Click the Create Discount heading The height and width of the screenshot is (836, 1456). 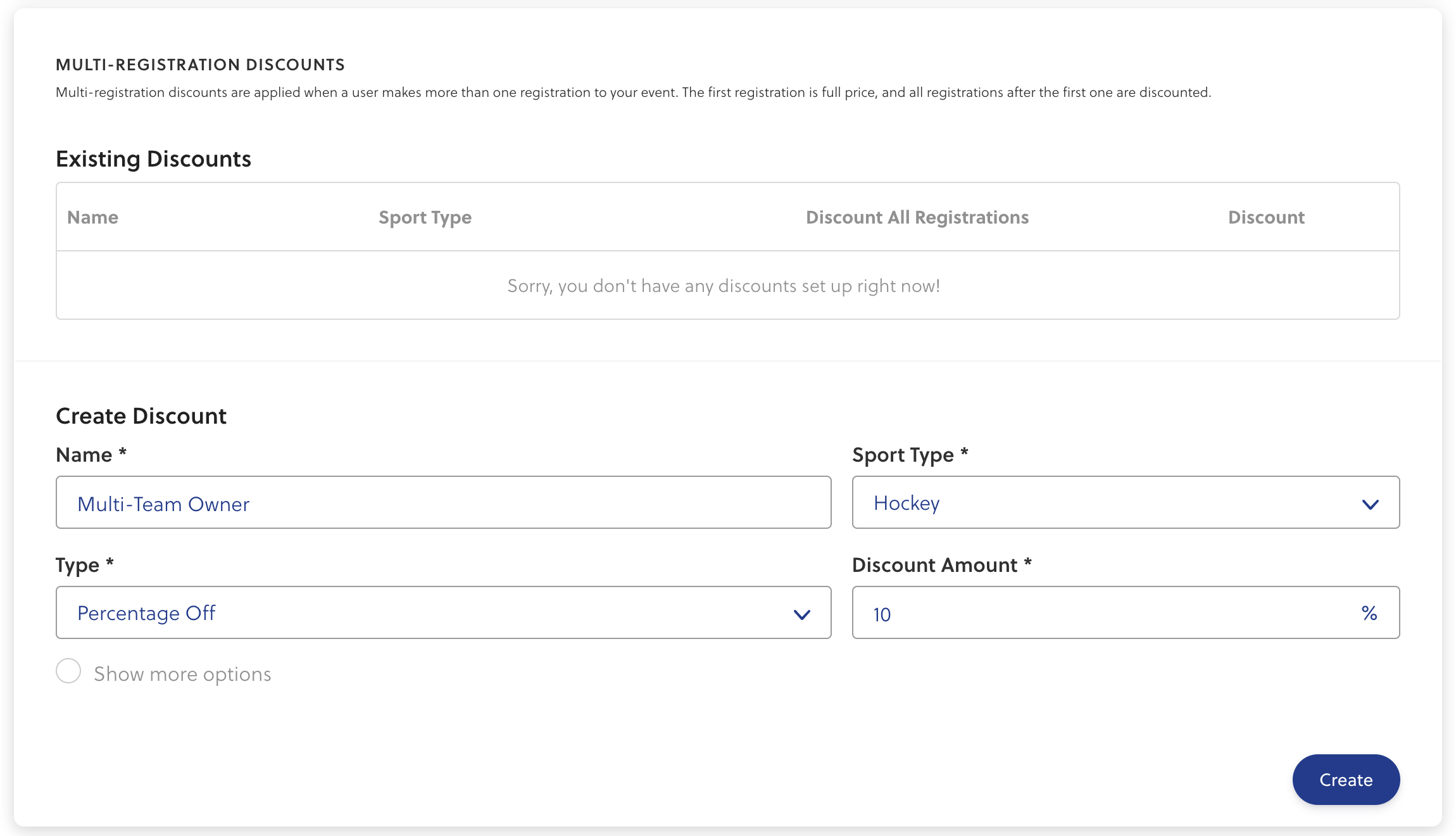[141, 416]
